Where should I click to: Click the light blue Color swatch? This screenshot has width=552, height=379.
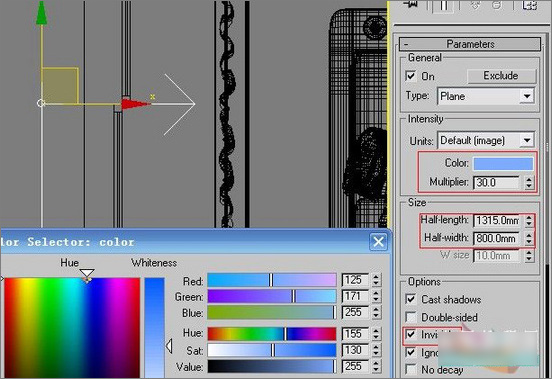(503, 164)
